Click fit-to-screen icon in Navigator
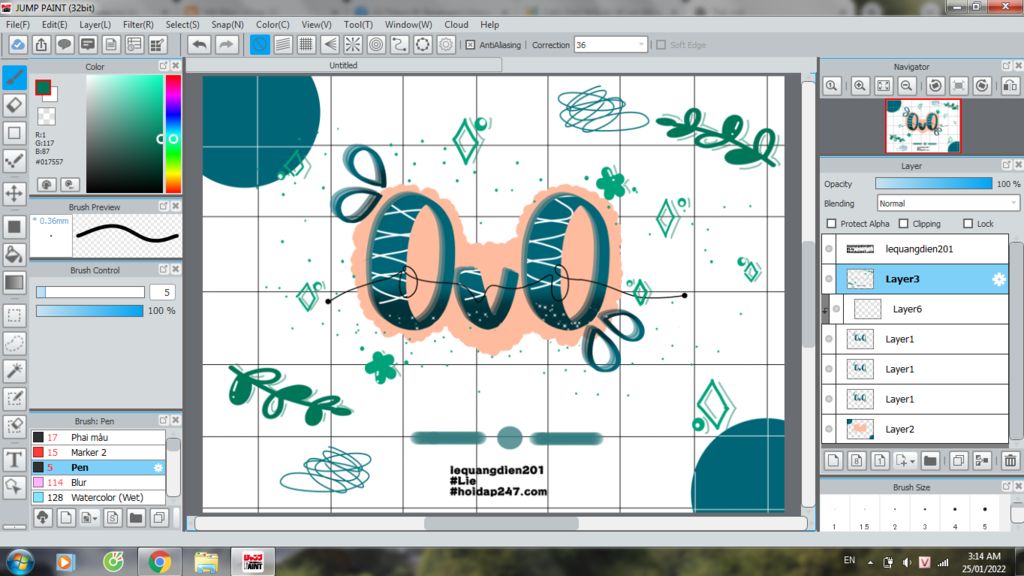 pos(884,86)
